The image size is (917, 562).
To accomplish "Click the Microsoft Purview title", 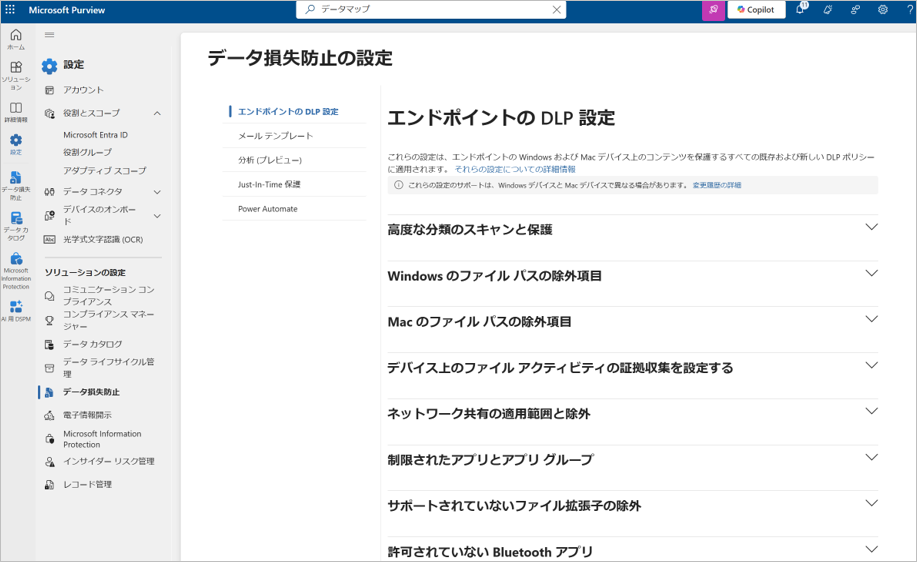I will tap(67, 10).
